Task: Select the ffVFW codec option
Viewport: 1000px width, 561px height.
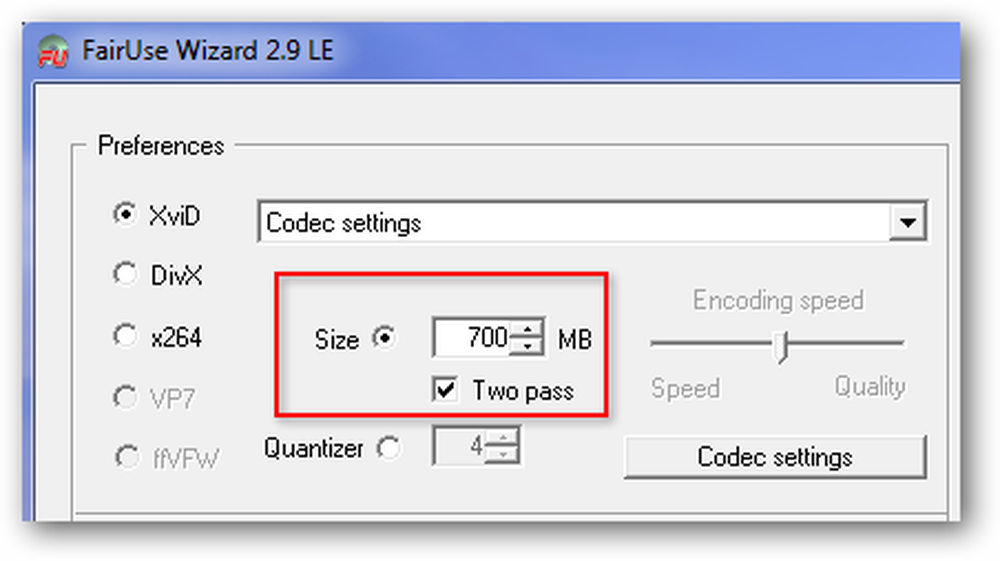Action: coord(126,456)
